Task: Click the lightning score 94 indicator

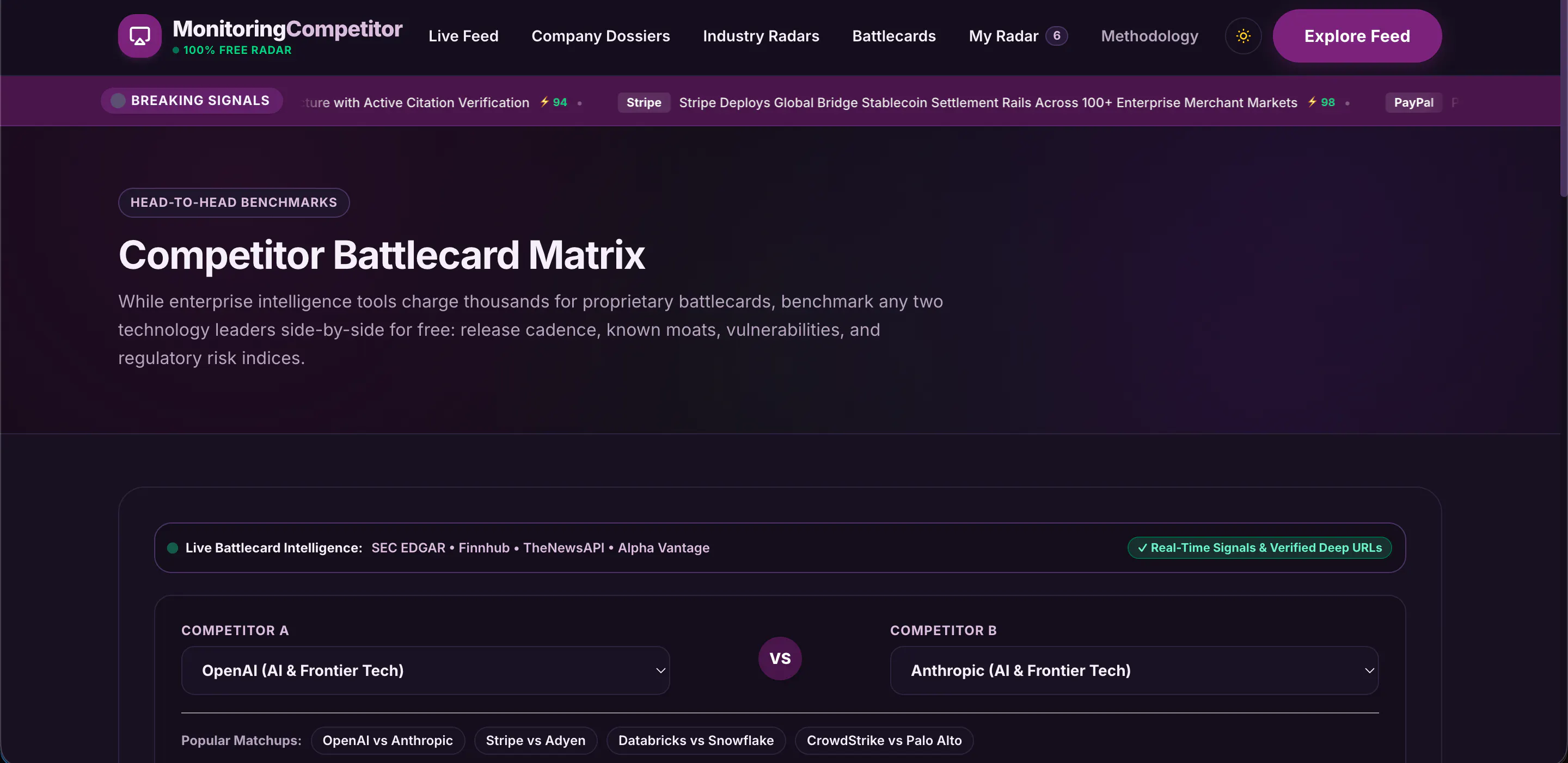Action: [553, 102]
